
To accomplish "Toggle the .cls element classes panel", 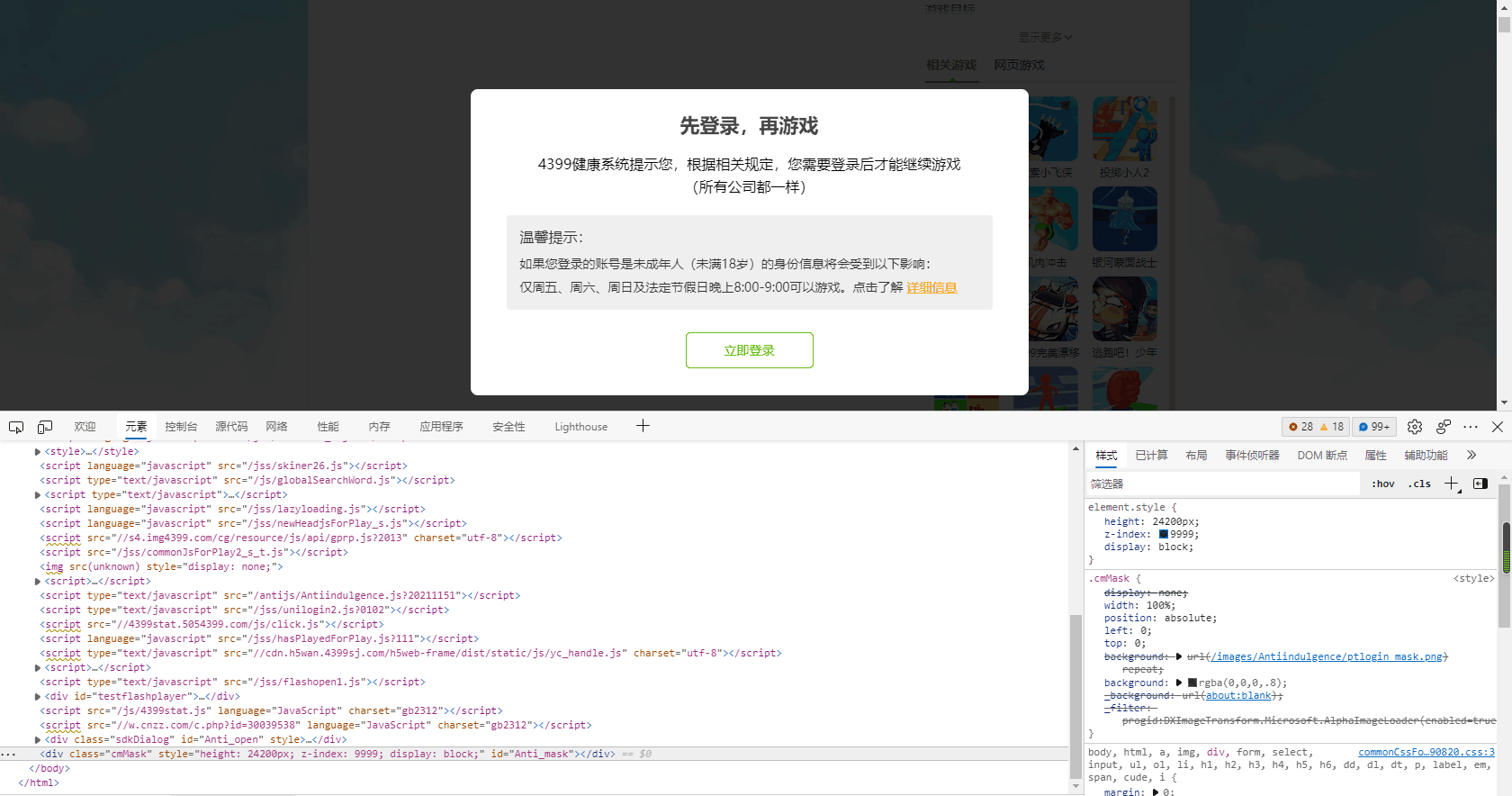I will coord(1420,484).
